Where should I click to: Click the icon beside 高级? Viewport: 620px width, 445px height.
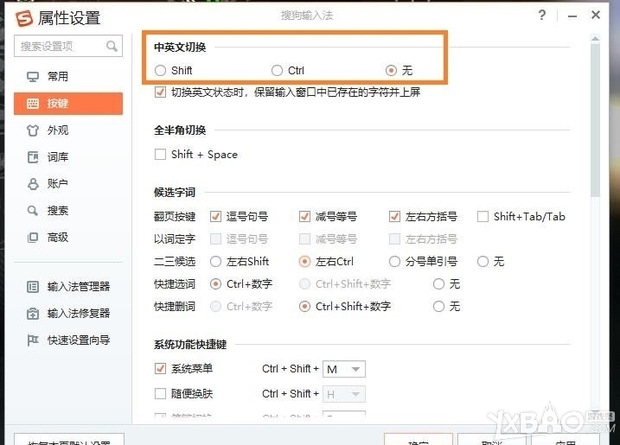point(33,237)
